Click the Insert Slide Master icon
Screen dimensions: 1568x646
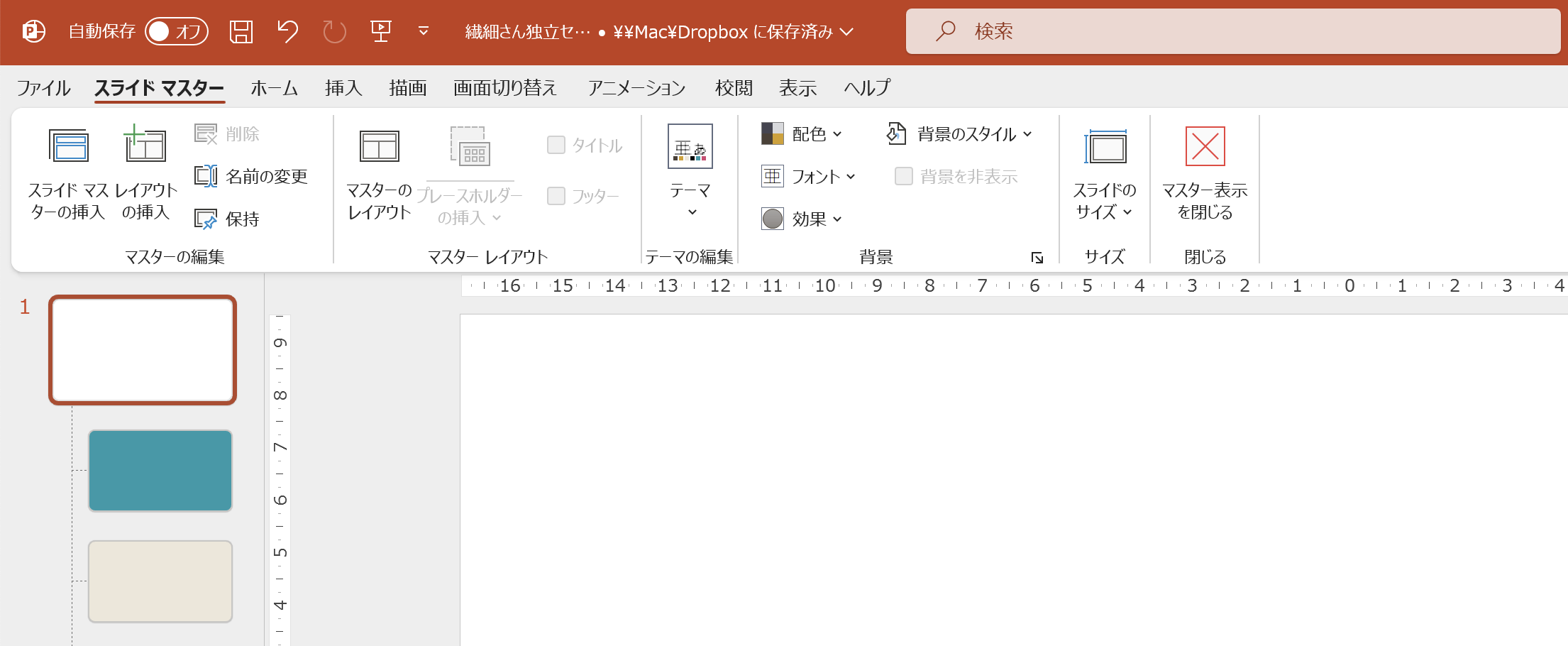(x=68, y=146)
